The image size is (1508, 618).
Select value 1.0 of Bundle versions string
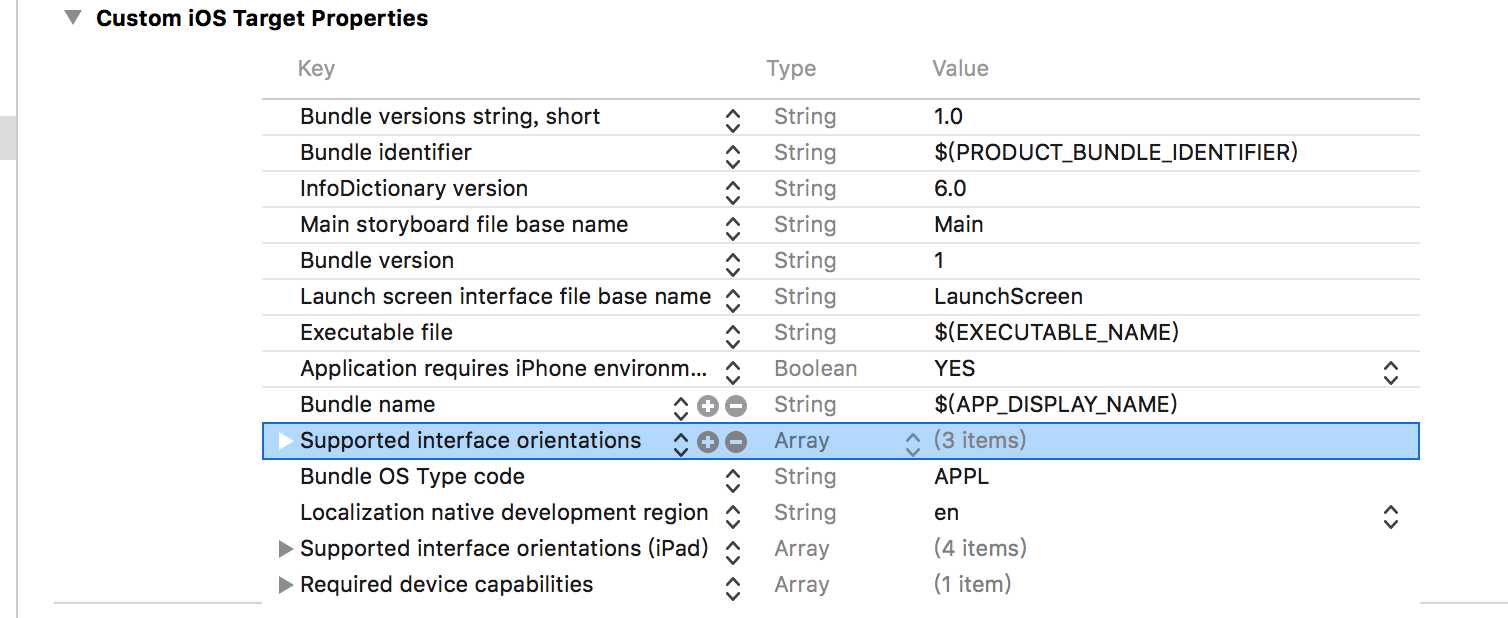coord(948,117)
